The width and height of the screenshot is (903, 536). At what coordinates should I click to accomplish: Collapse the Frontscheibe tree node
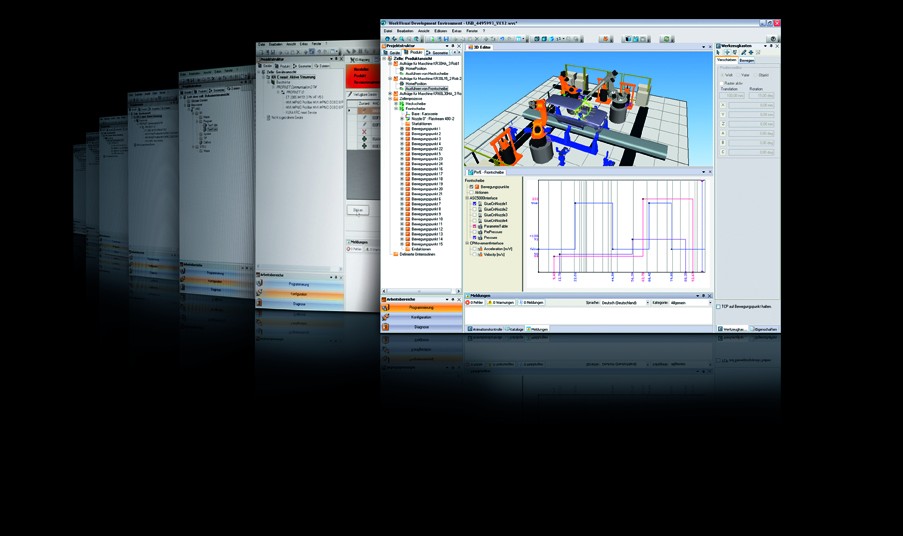coord(396,108)
